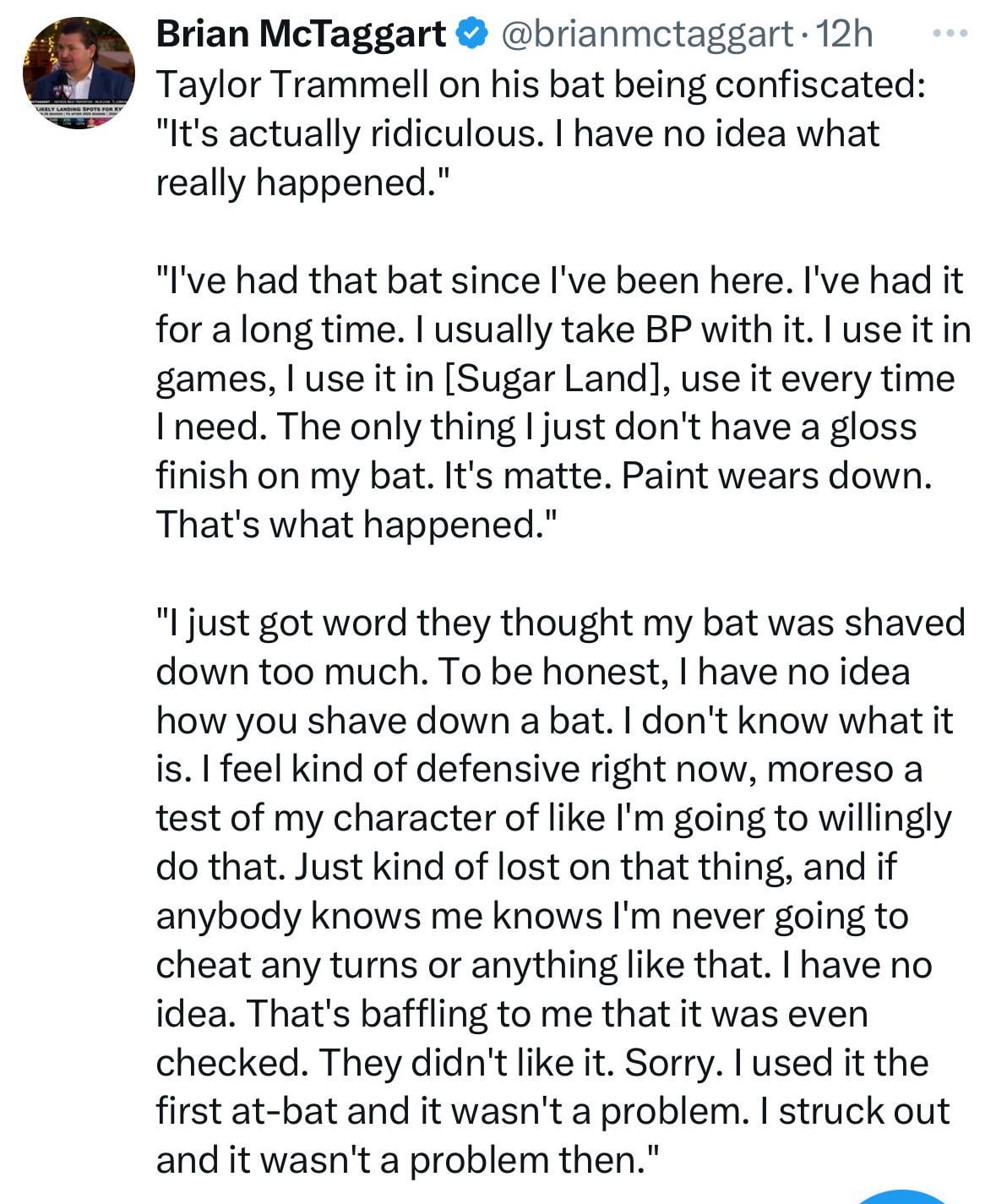Screen dimensions: 996x1204
Task: Click the Brian McTaggart display name
Action: [x=301, y=35]
